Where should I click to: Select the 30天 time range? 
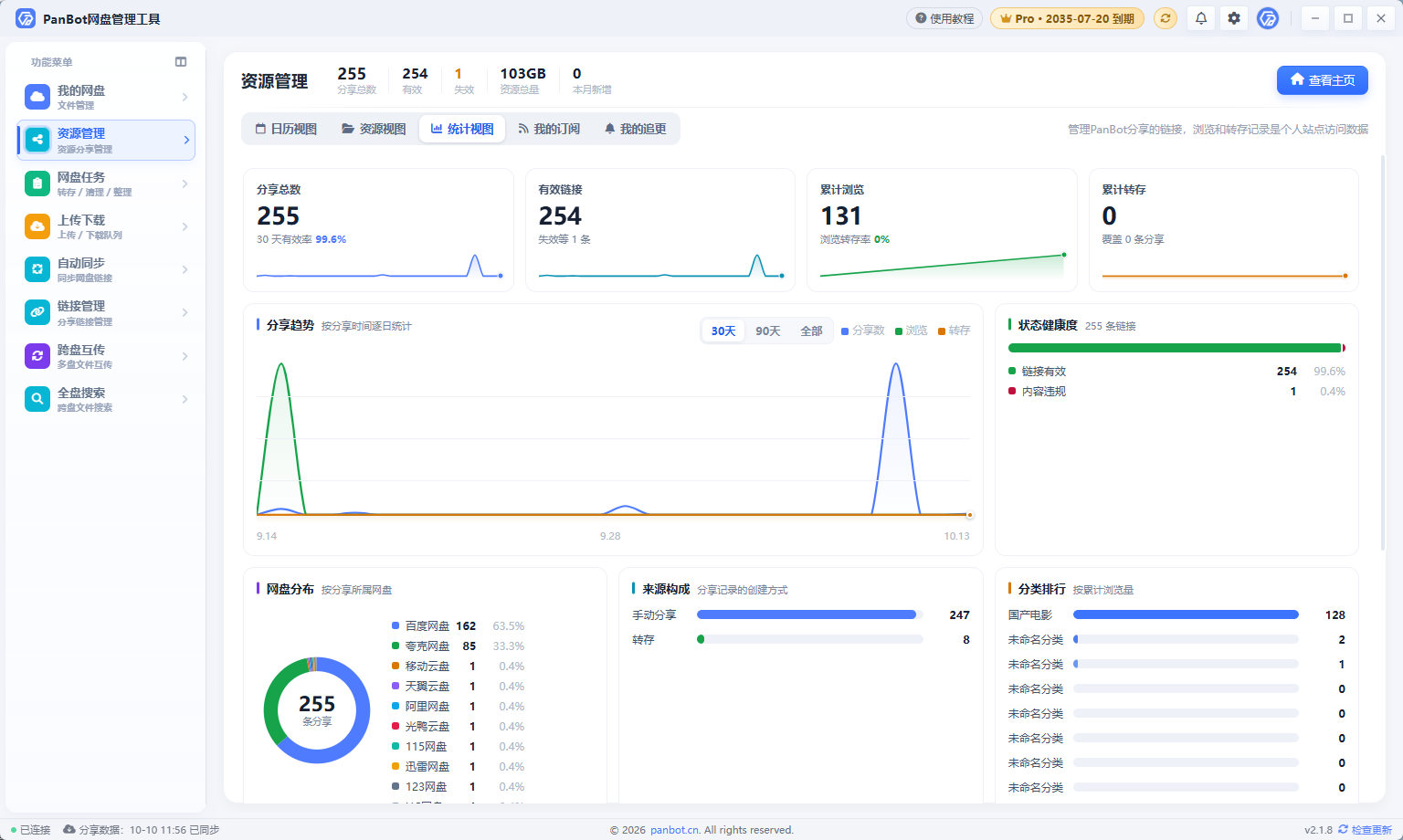(x=723, y=331)
